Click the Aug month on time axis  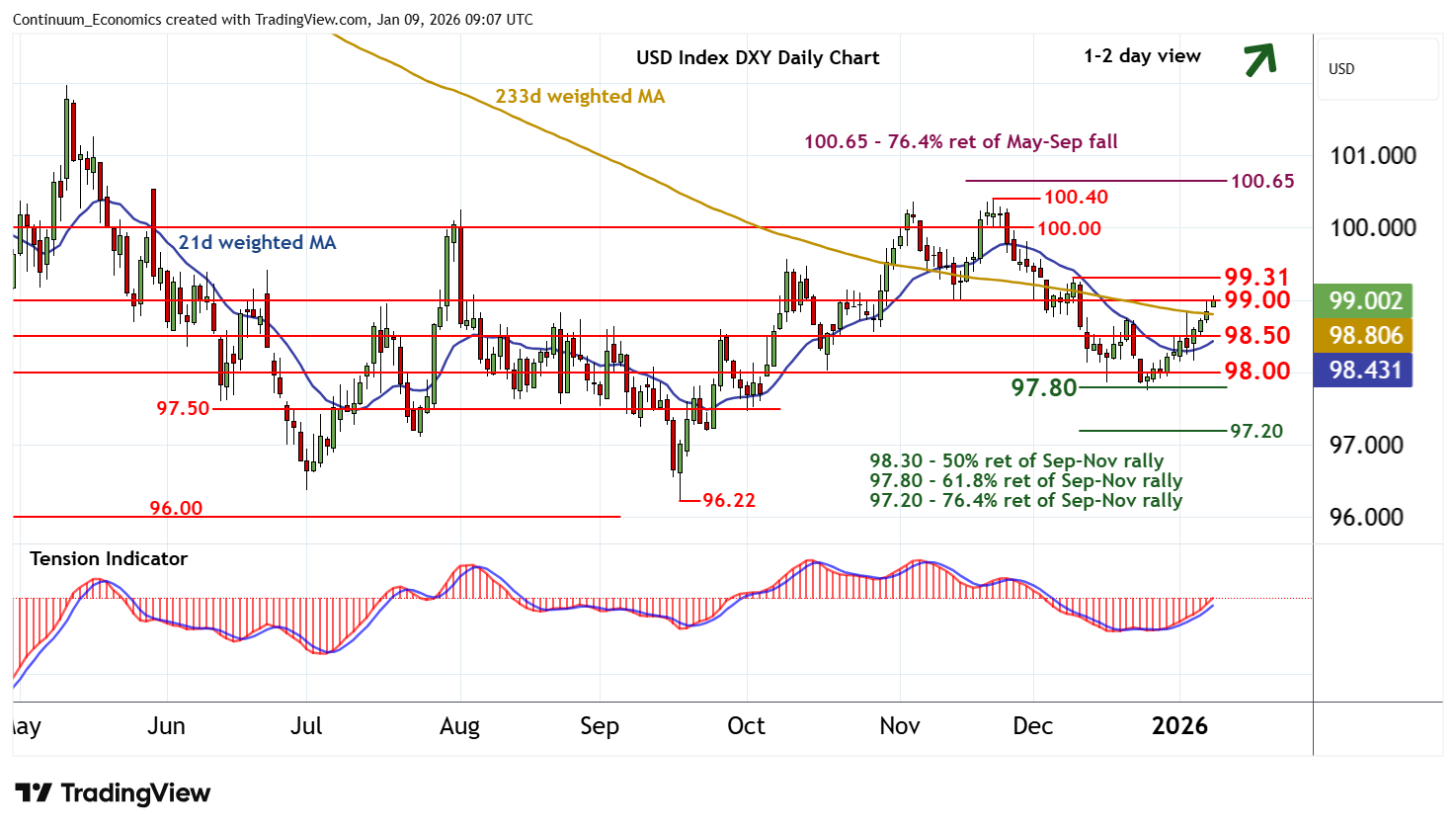[x=459, y=726]
